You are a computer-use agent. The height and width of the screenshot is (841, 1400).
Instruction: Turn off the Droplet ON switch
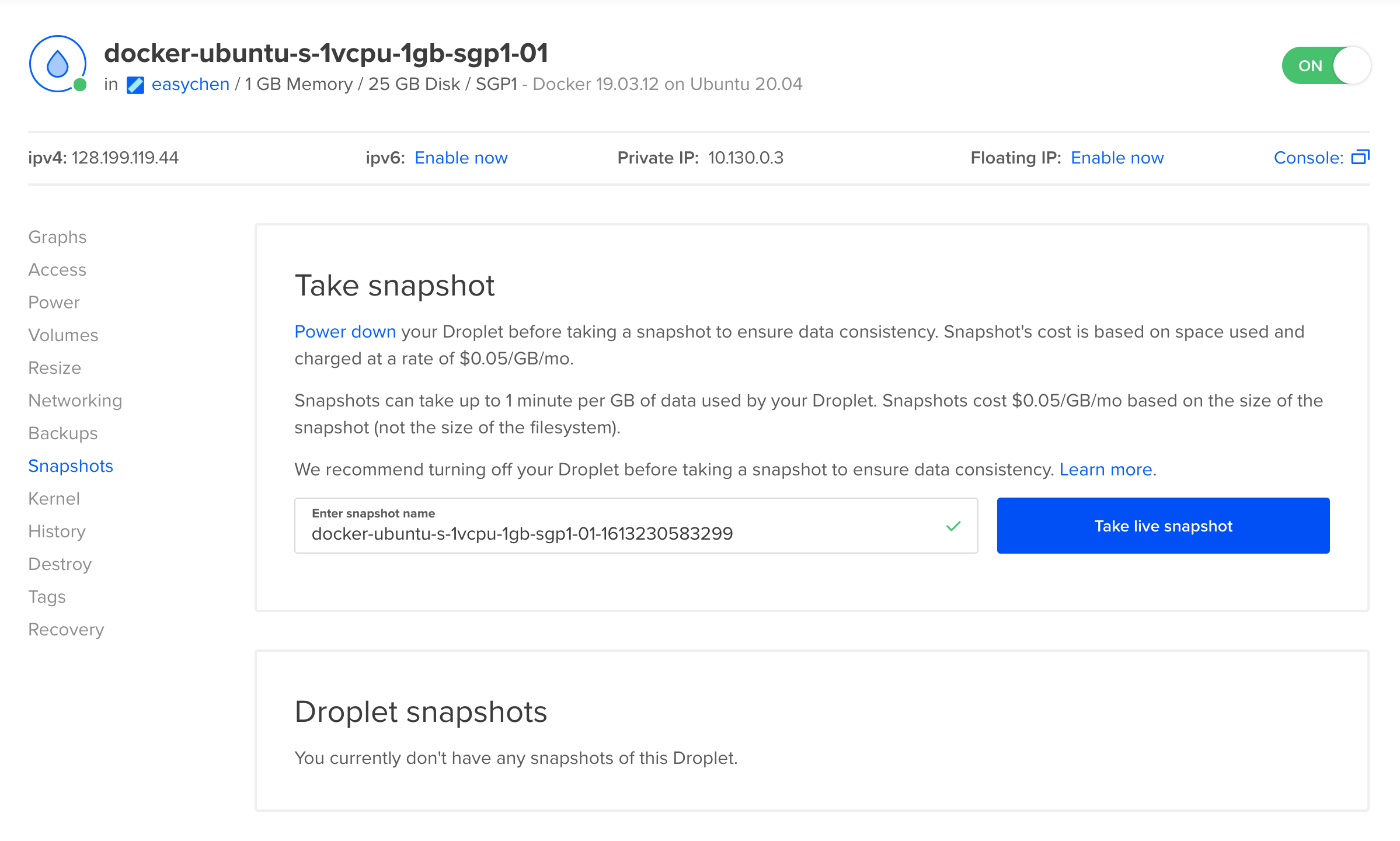point(1326,65)
